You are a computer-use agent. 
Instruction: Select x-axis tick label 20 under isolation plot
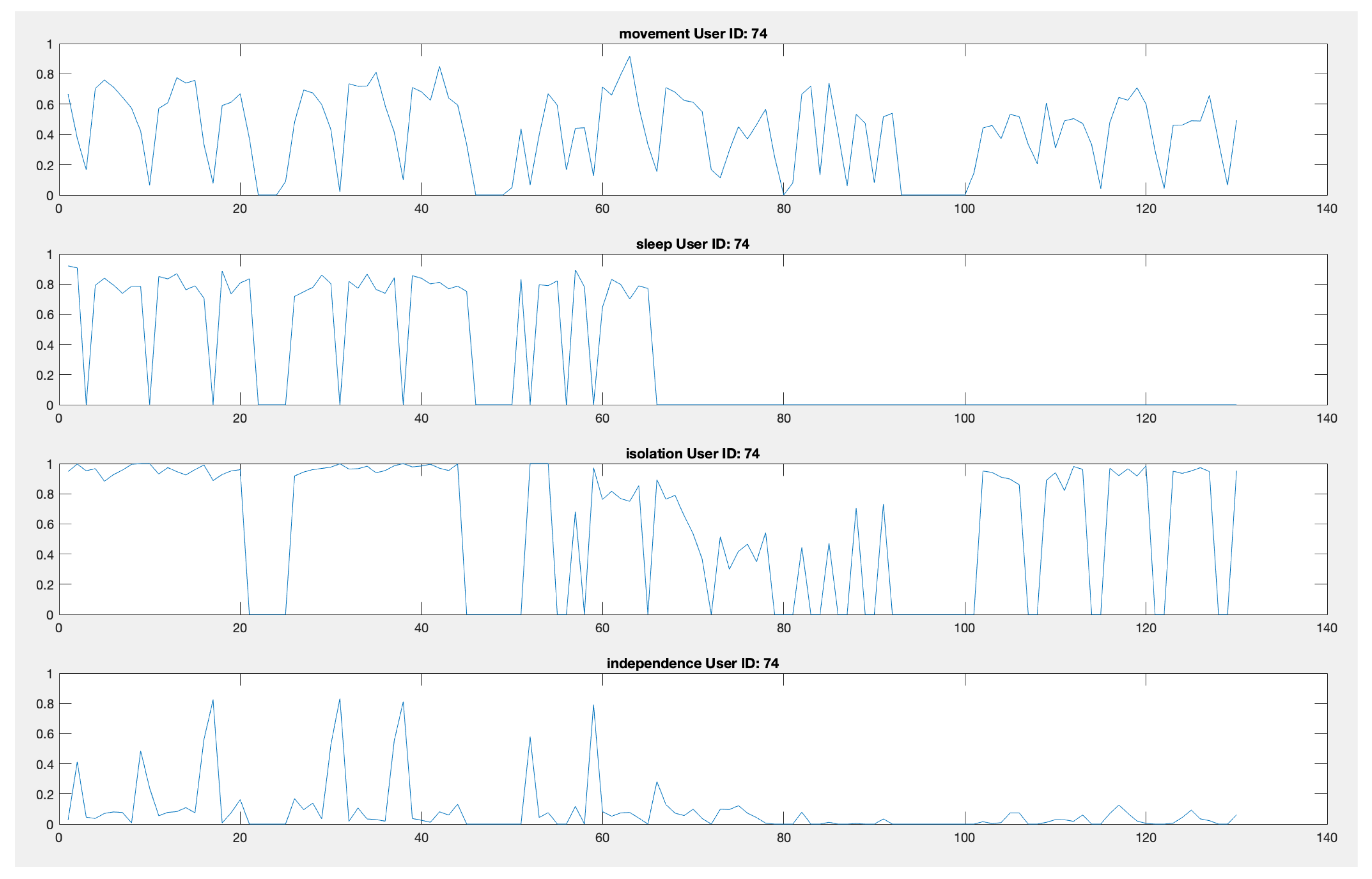240,628
